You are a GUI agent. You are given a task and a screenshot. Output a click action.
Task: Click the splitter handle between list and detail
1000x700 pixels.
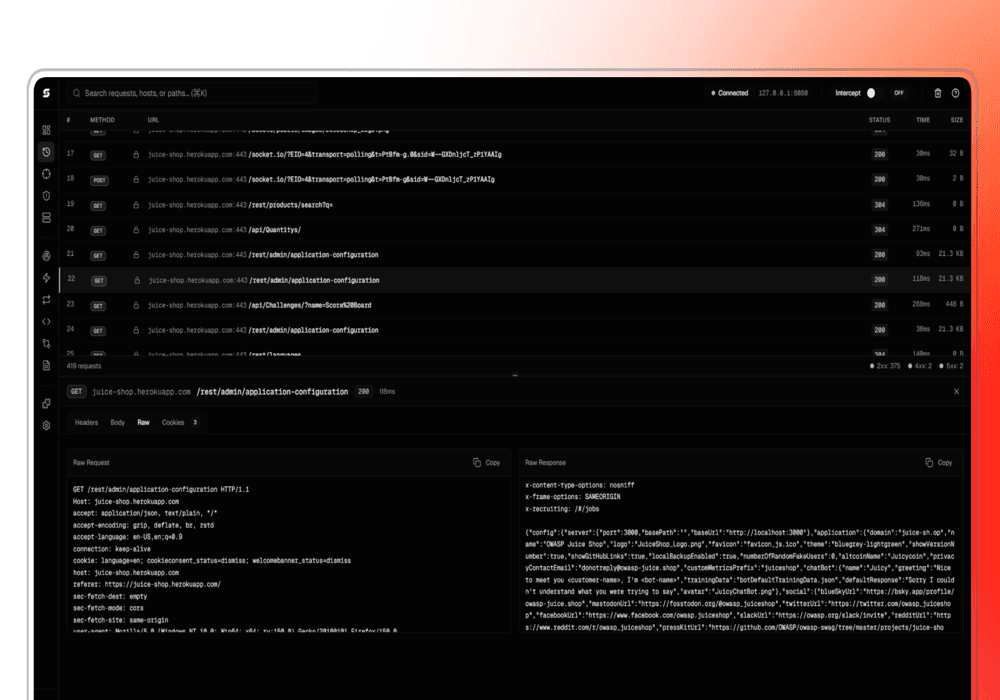click(x=515, y=376)
